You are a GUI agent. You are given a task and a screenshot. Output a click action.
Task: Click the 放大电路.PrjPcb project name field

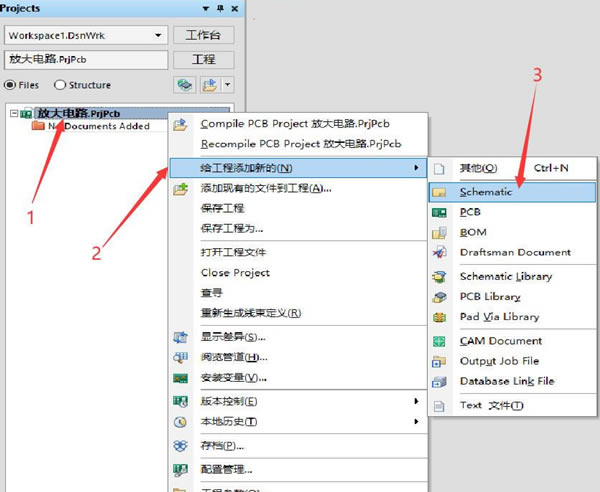85,60
